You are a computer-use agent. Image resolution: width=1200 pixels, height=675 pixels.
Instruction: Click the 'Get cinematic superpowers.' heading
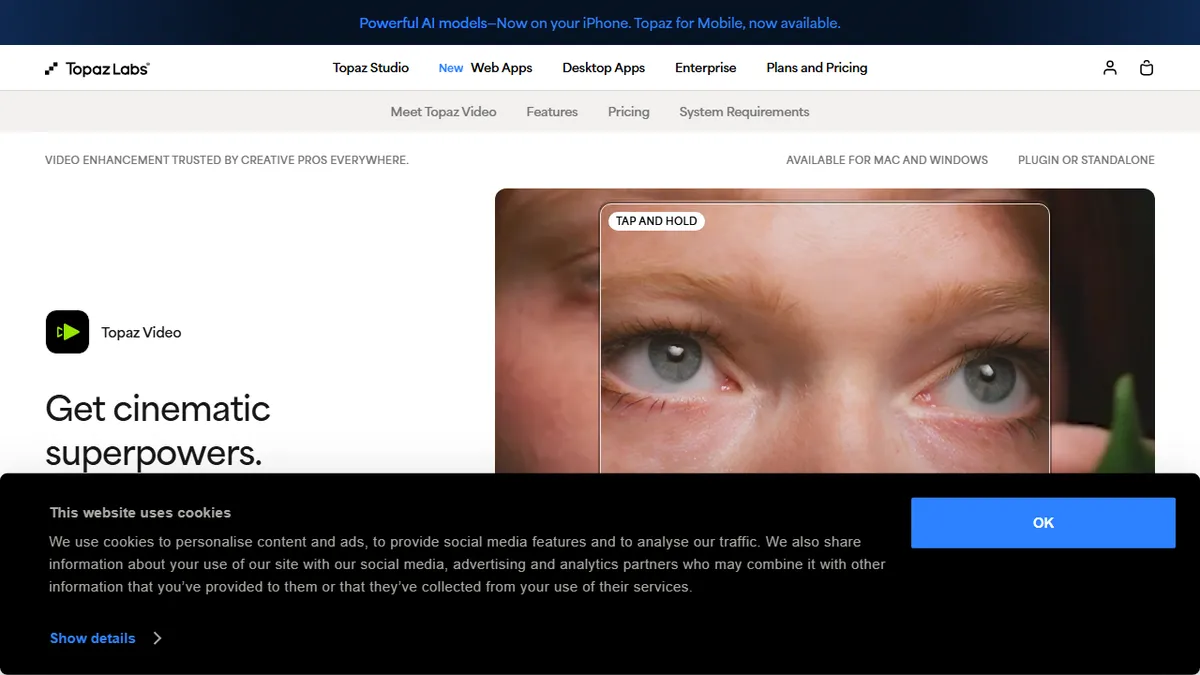pos(158,430)
